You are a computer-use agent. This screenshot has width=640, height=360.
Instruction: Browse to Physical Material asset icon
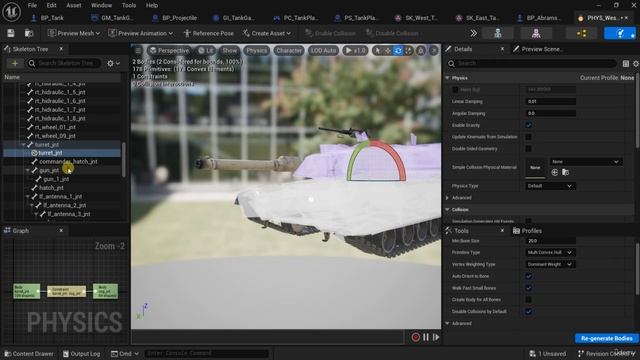tap(565, 172)
